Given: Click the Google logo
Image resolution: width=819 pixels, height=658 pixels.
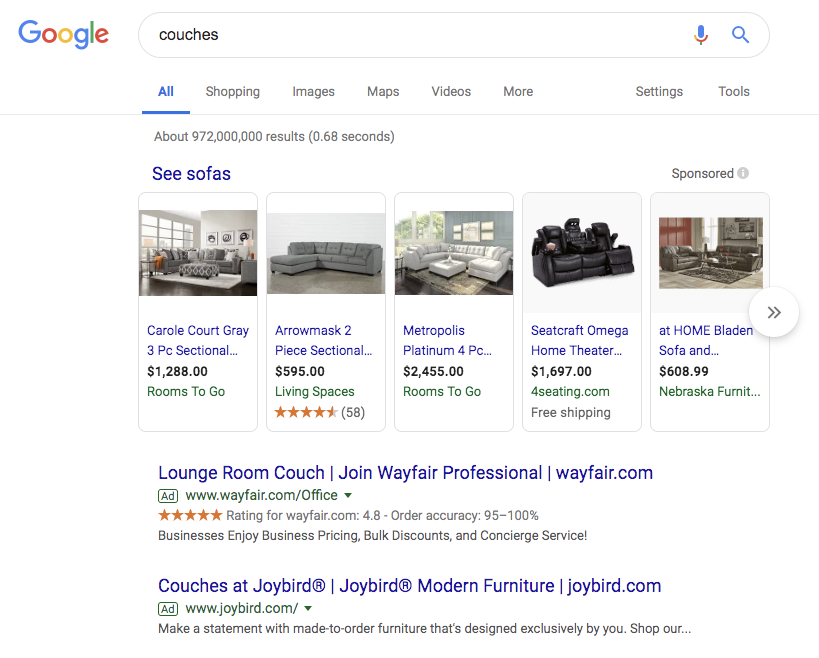Looking at the screenshot, I should click(x=63, y=34).
